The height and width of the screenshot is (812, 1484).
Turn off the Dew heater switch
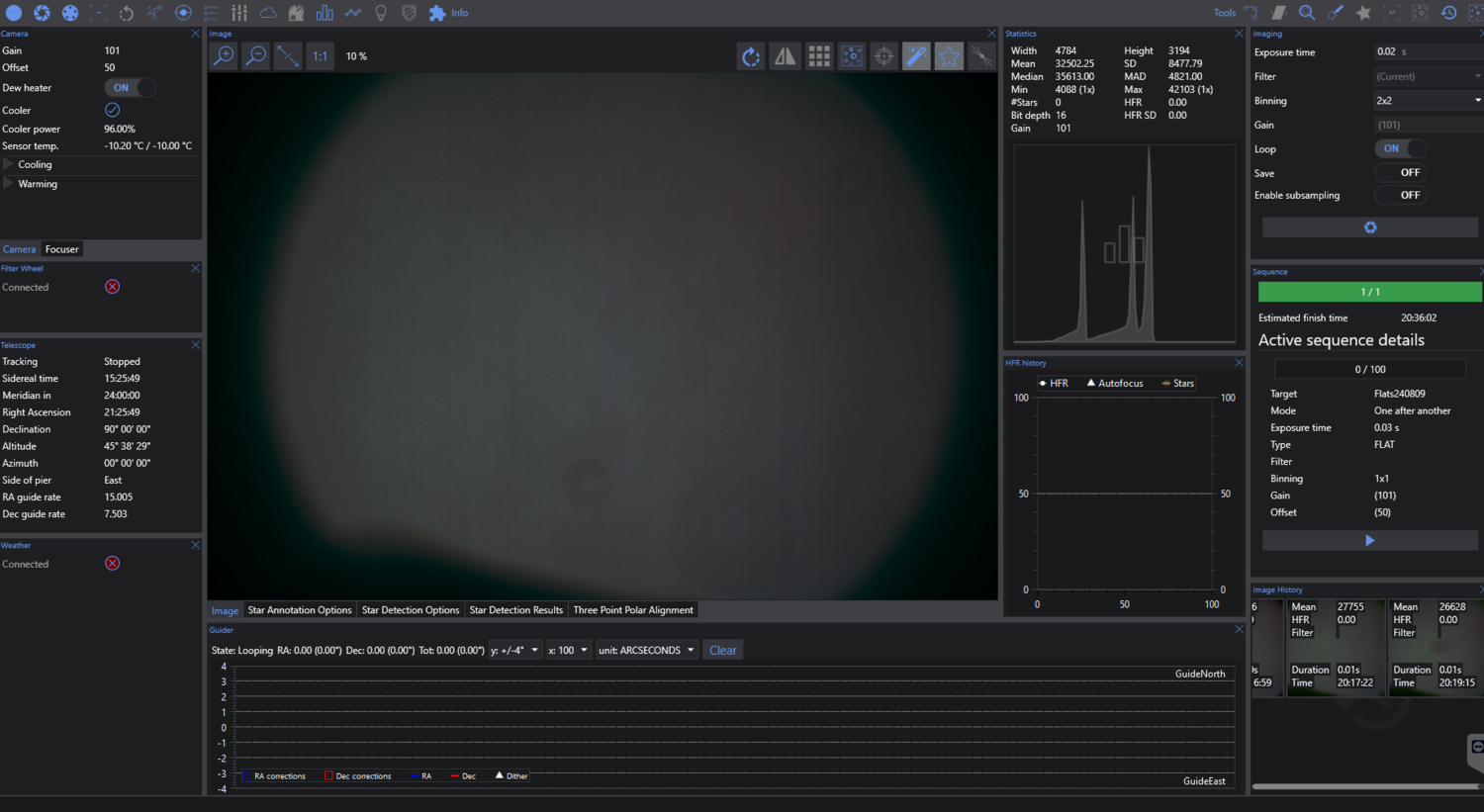[130, 88]
